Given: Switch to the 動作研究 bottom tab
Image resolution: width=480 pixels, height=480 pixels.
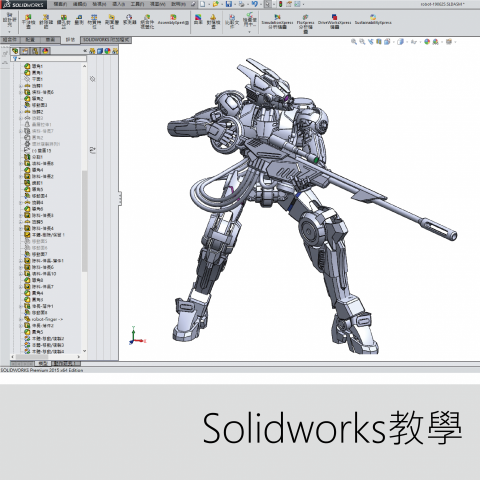Looking at the screenshot, I should [x=66, y=363].
